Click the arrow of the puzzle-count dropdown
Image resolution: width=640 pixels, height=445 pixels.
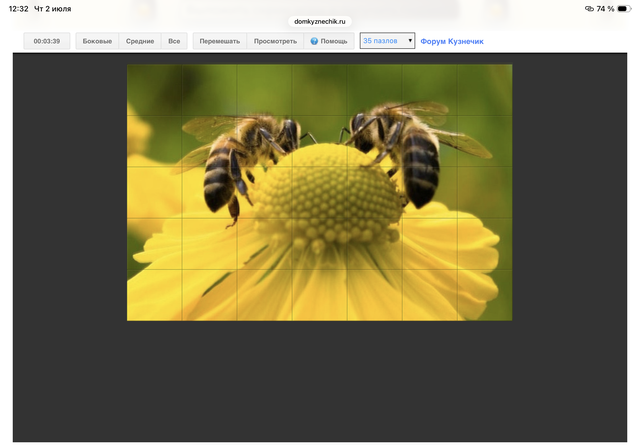[410, 41]
